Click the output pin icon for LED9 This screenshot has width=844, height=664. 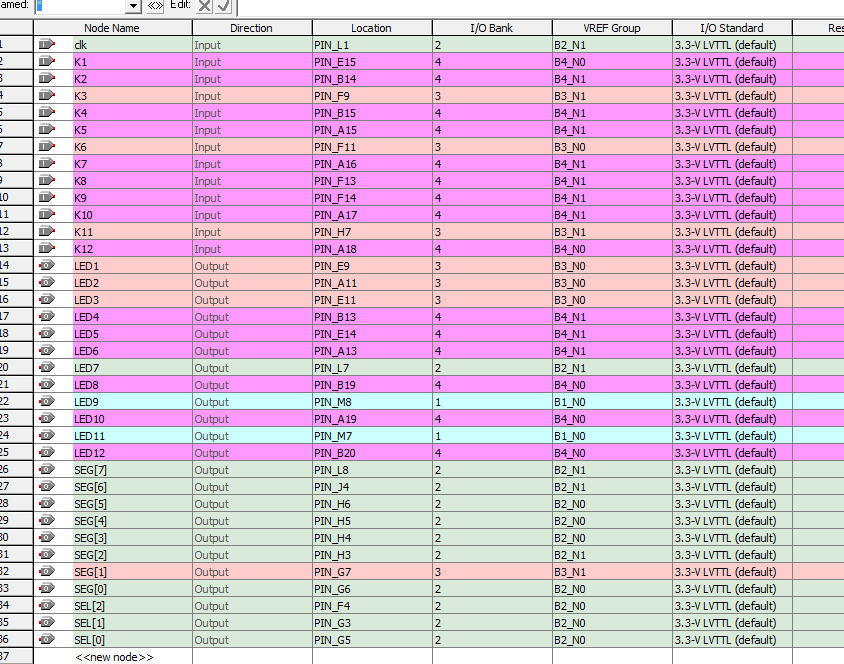click(47, 401)
